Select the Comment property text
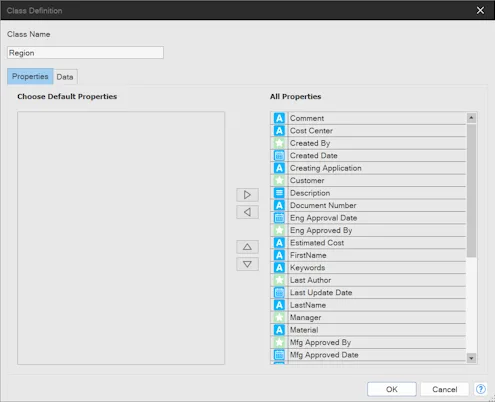495x402 pixels. point(307,118)
